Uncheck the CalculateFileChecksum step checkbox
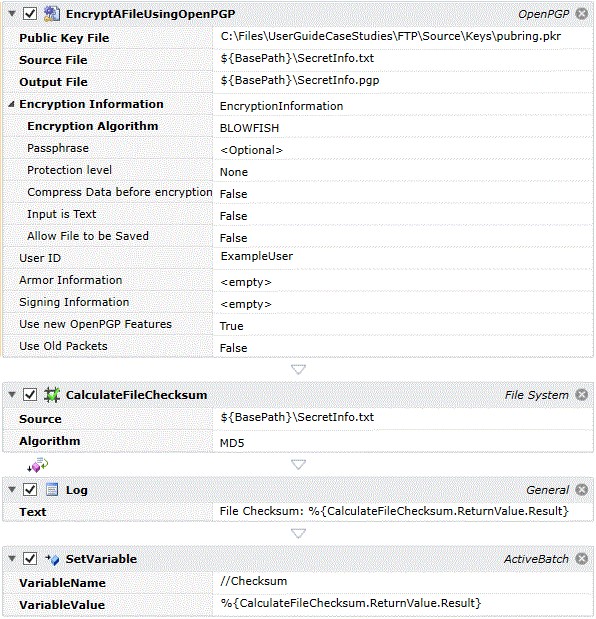 pos(30,395)
